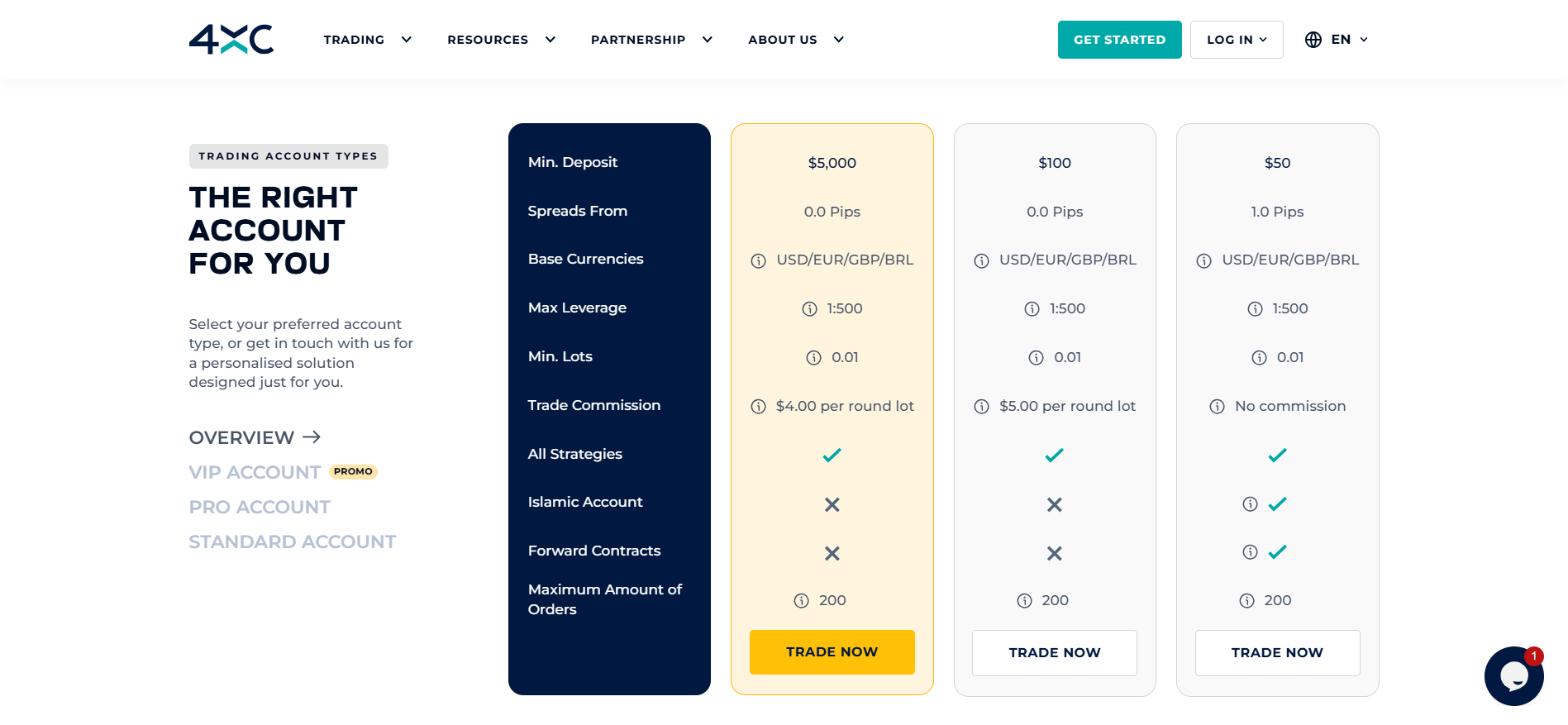The height and width of the screenshot is (725, 1568).
Task: Expand the Trading dropdown menu
Action: tap(367, 40)
